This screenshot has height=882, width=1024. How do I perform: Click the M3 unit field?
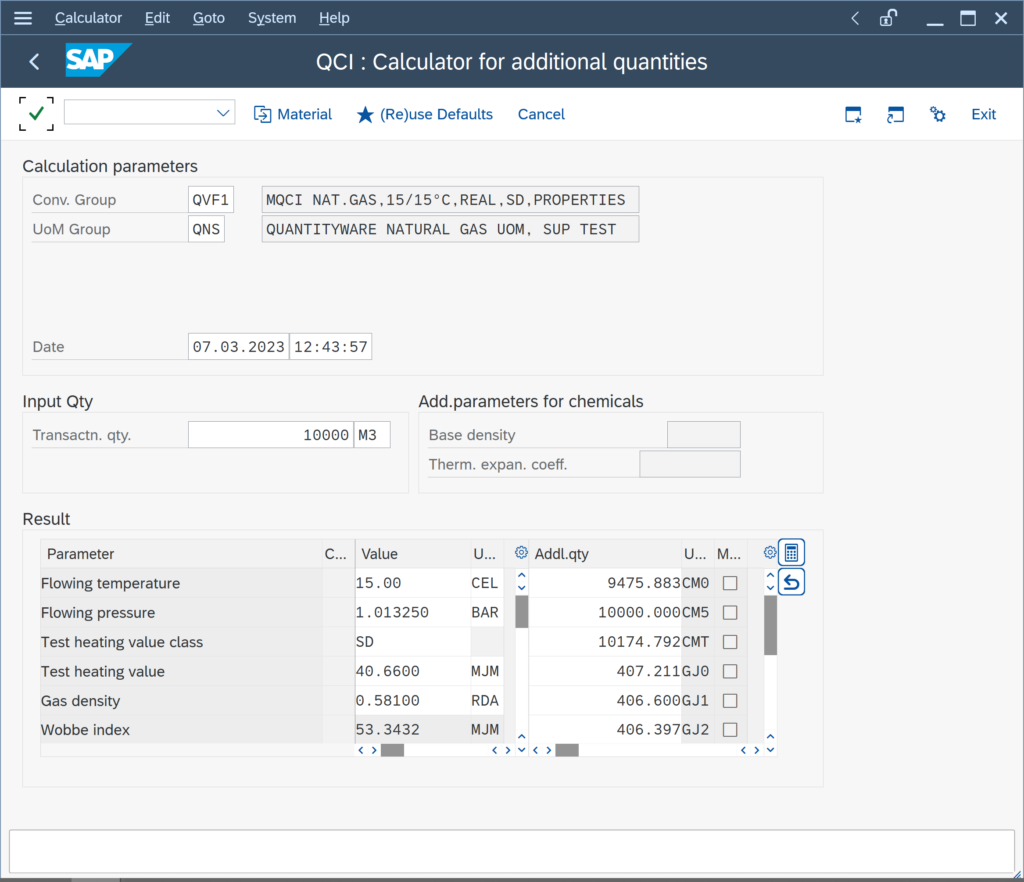pos(372,435)
